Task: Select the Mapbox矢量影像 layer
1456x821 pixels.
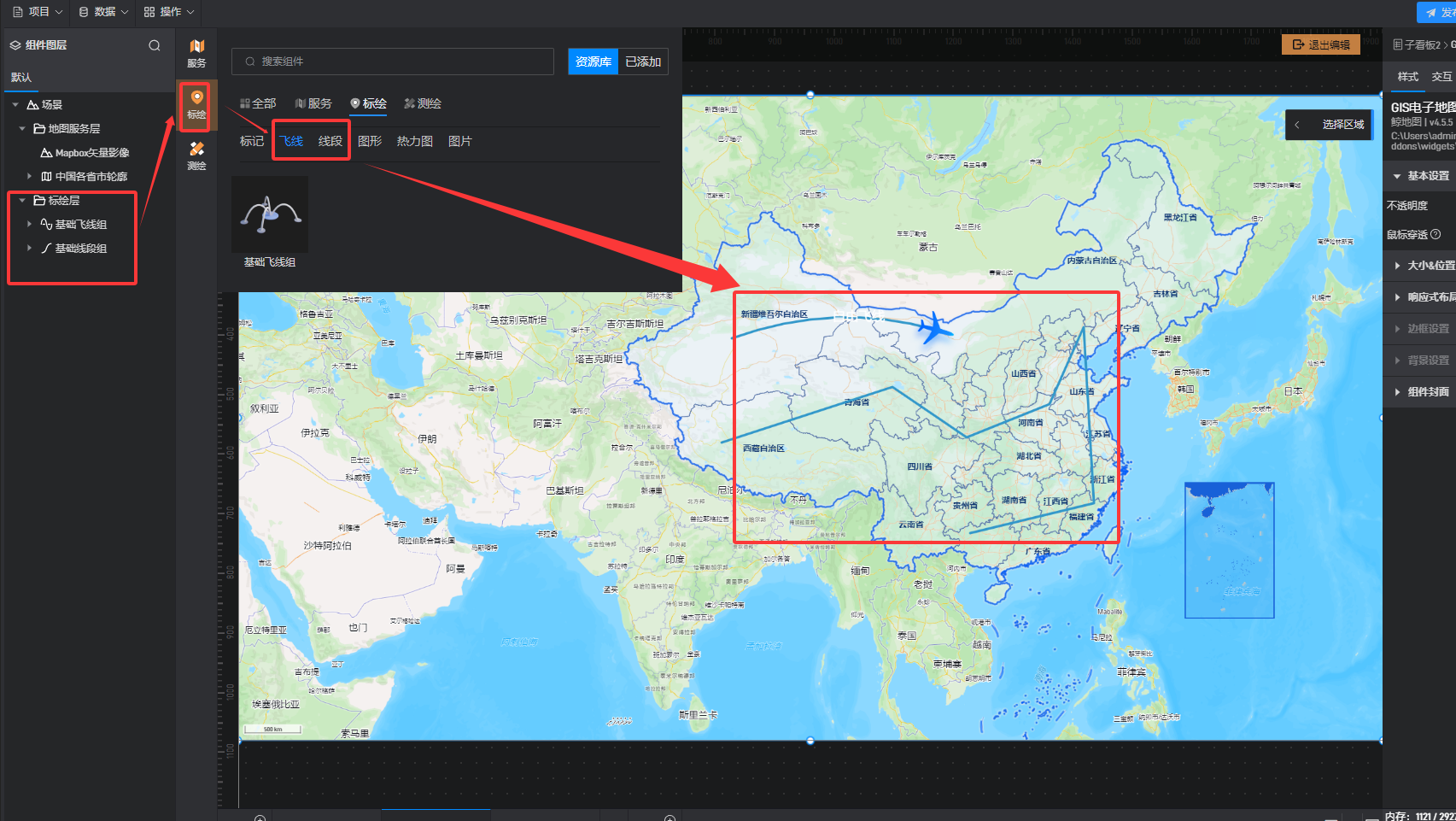Action: click(x=92, y=153)
